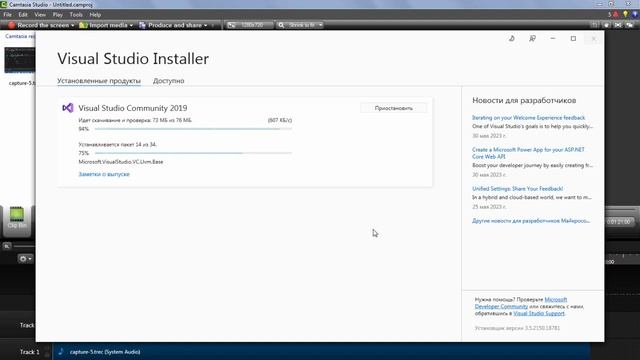The image size is (640, 360).
Task: Click the Visual Studio purple logo icon
Action: 67,108
